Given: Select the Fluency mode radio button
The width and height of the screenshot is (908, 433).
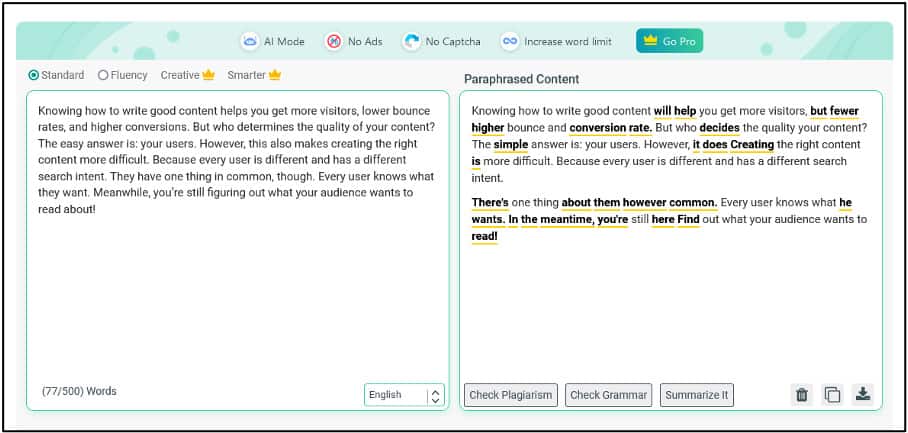Looking at the screenshot, I should 103,75.
